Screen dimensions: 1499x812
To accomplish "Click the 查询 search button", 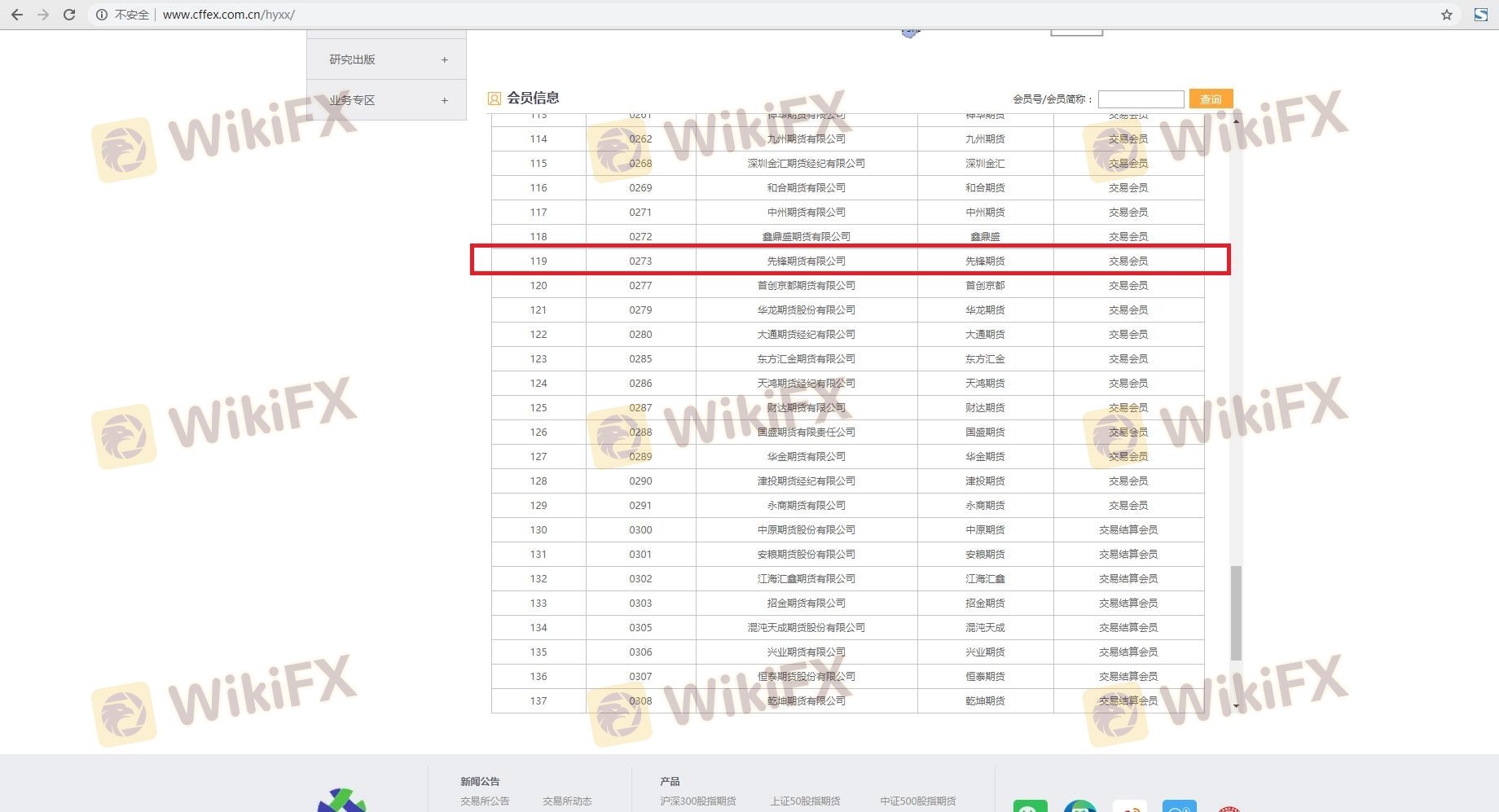I will pyautogui.click(x=1211, y=99).
